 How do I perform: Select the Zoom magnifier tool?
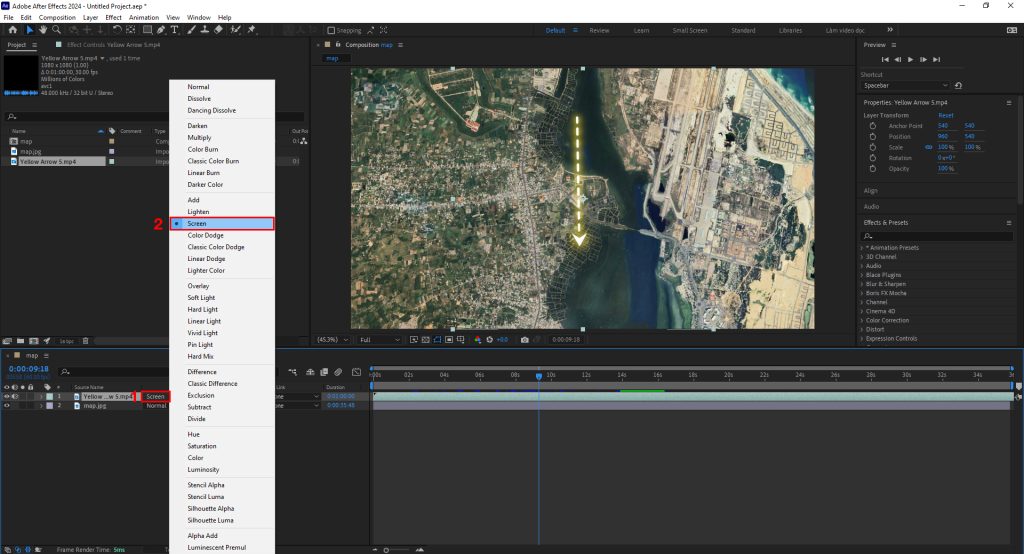57,30
